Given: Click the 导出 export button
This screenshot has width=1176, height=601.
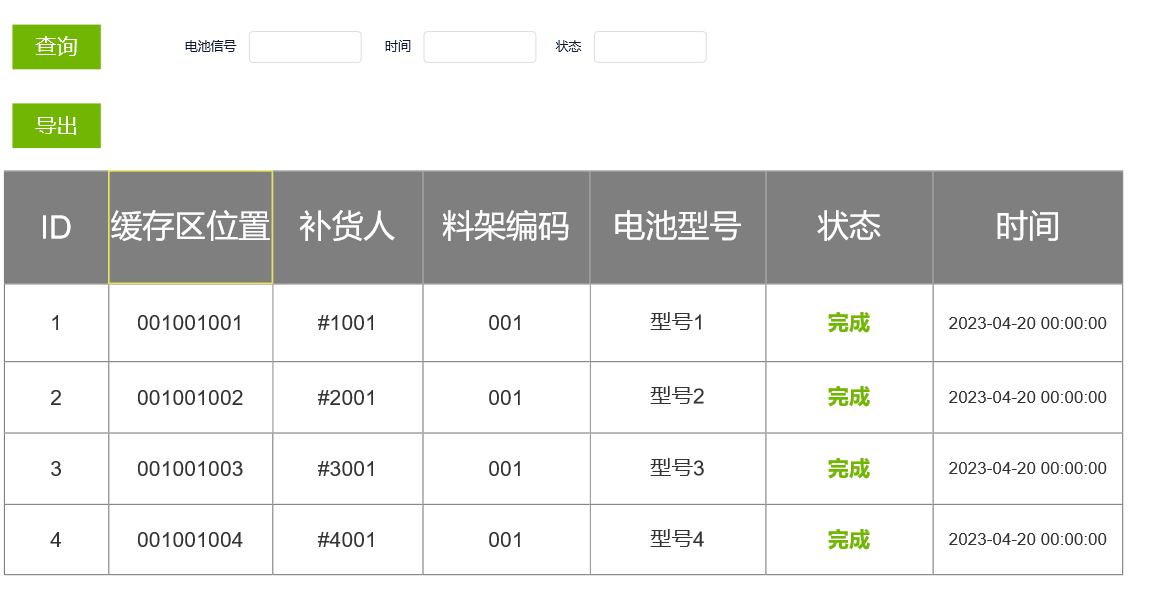Looking at the screenshot, I should click(x=56, y=126).
